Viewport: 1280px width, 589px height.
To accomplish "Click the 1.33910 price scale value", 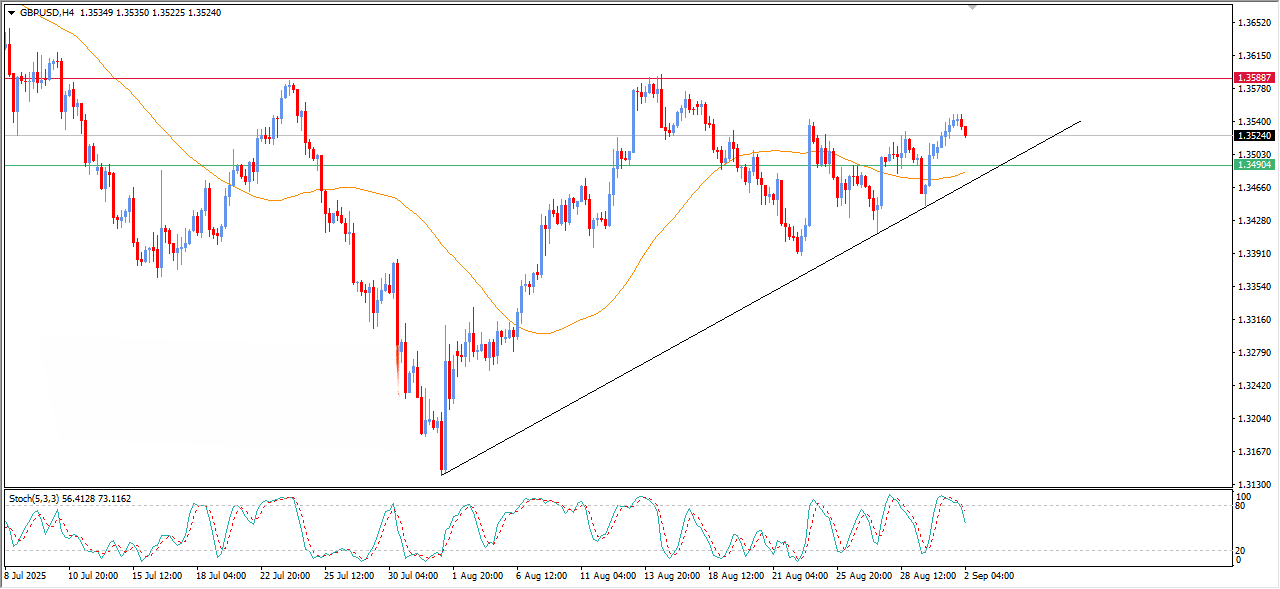I will pyautogui.click(x=1254, y=253).
